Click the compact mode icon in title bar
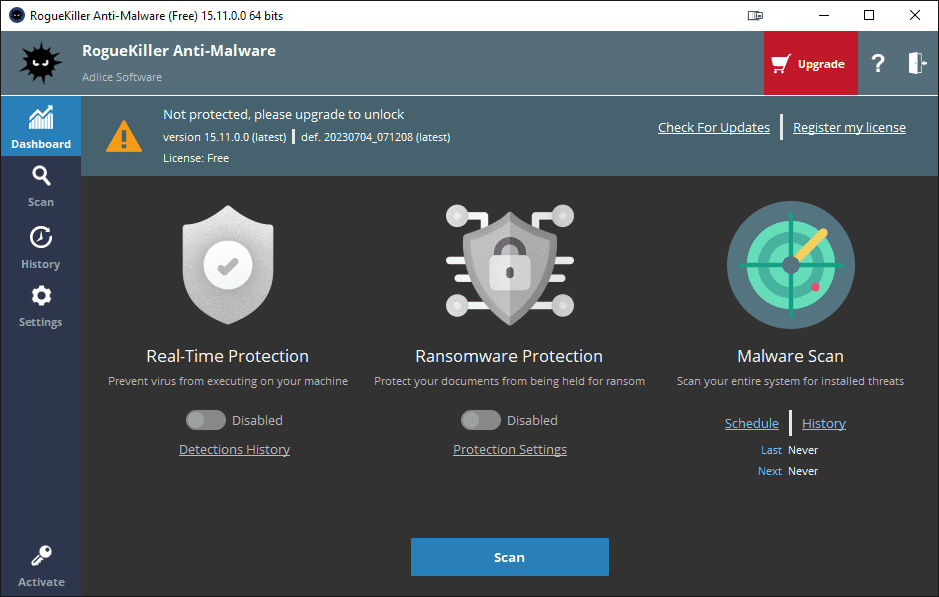 tap(755, 15)
